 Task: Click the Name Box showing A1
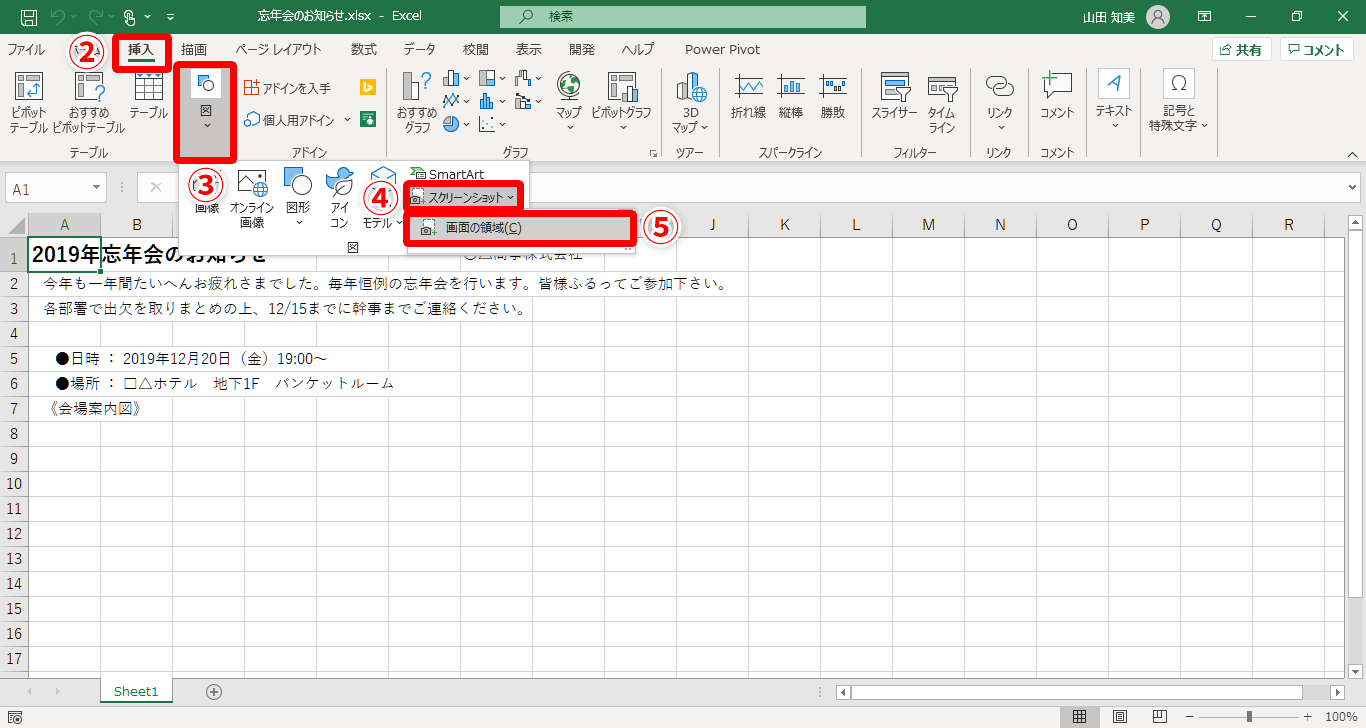56,188
